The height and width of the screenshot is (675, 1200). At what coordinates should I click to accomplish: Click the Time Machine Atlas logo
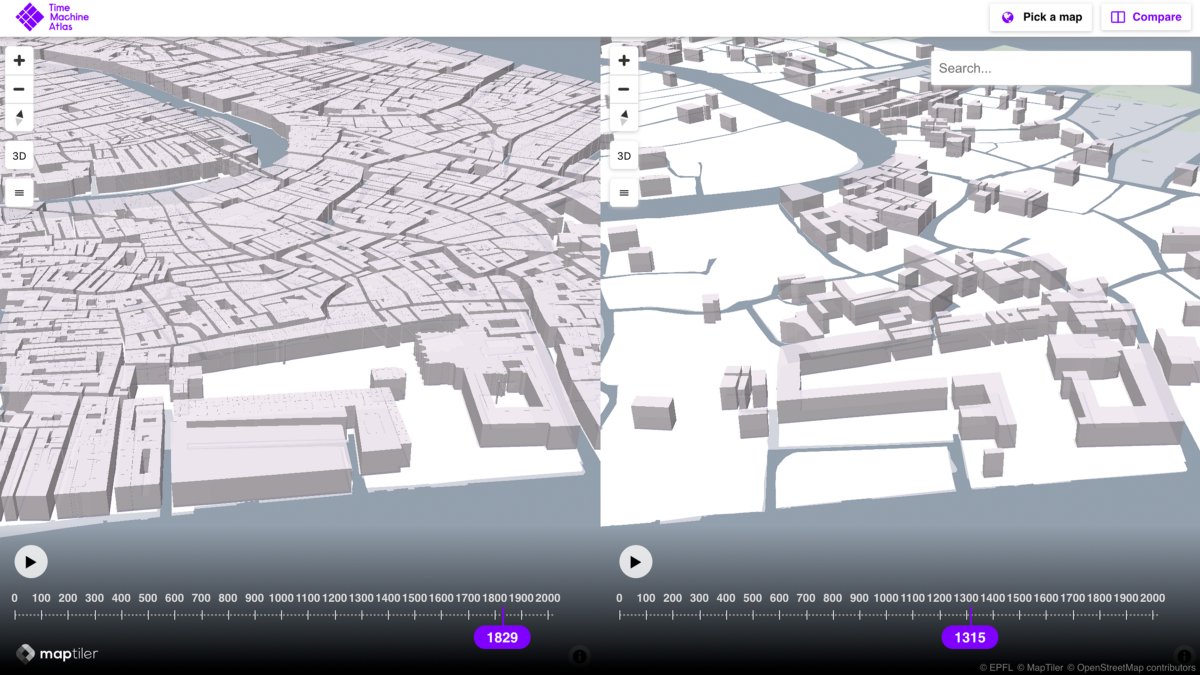click(x=50, y=17)
